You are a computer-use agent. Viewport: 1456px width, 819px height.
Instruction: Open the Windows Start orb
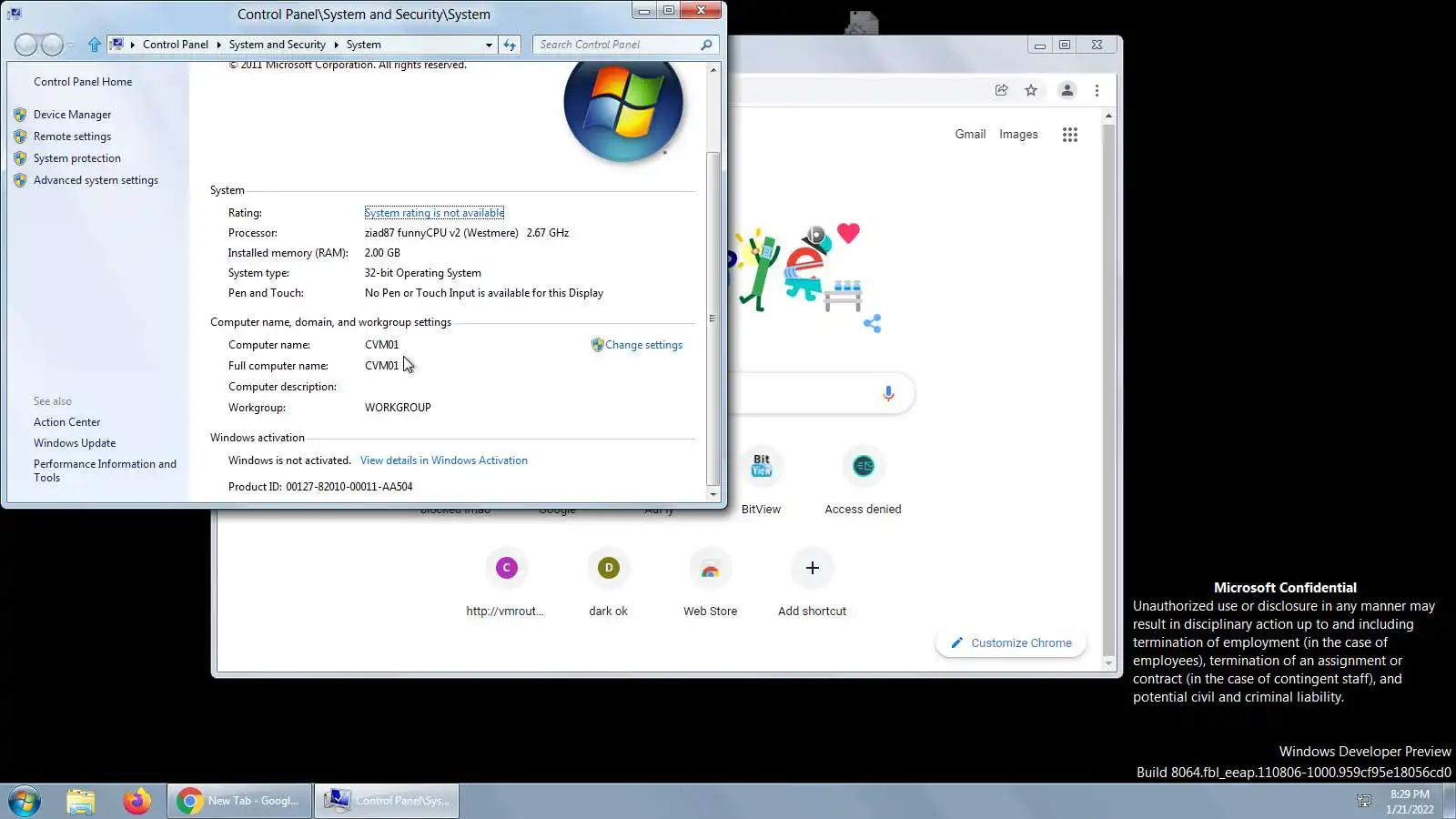(25, 802)
